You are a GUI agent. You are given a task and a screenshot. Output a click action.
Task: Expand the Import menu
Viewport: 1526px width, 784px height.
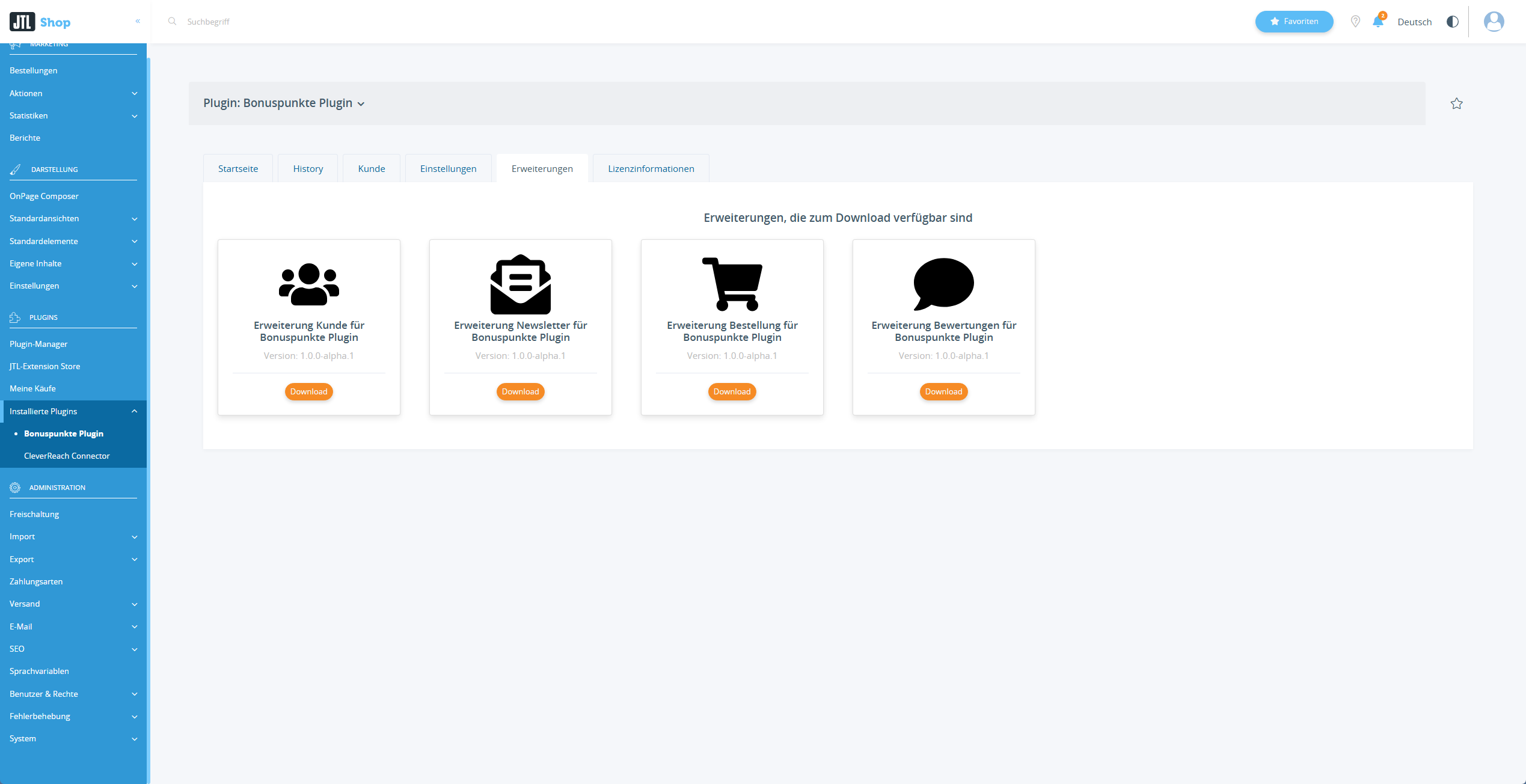point(73,536)
